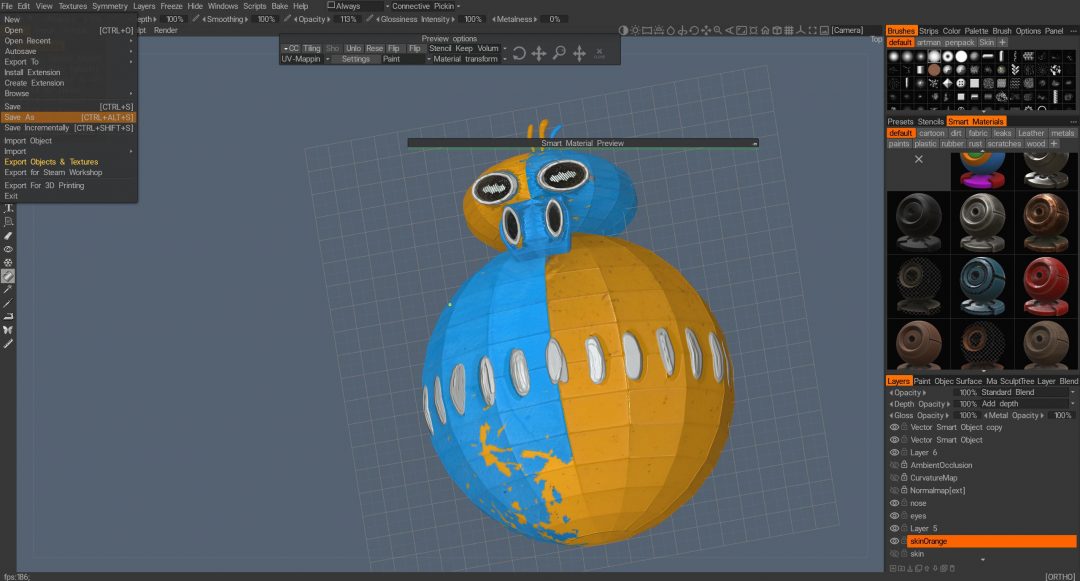Hide the nose layer

[x=894, y=503]
